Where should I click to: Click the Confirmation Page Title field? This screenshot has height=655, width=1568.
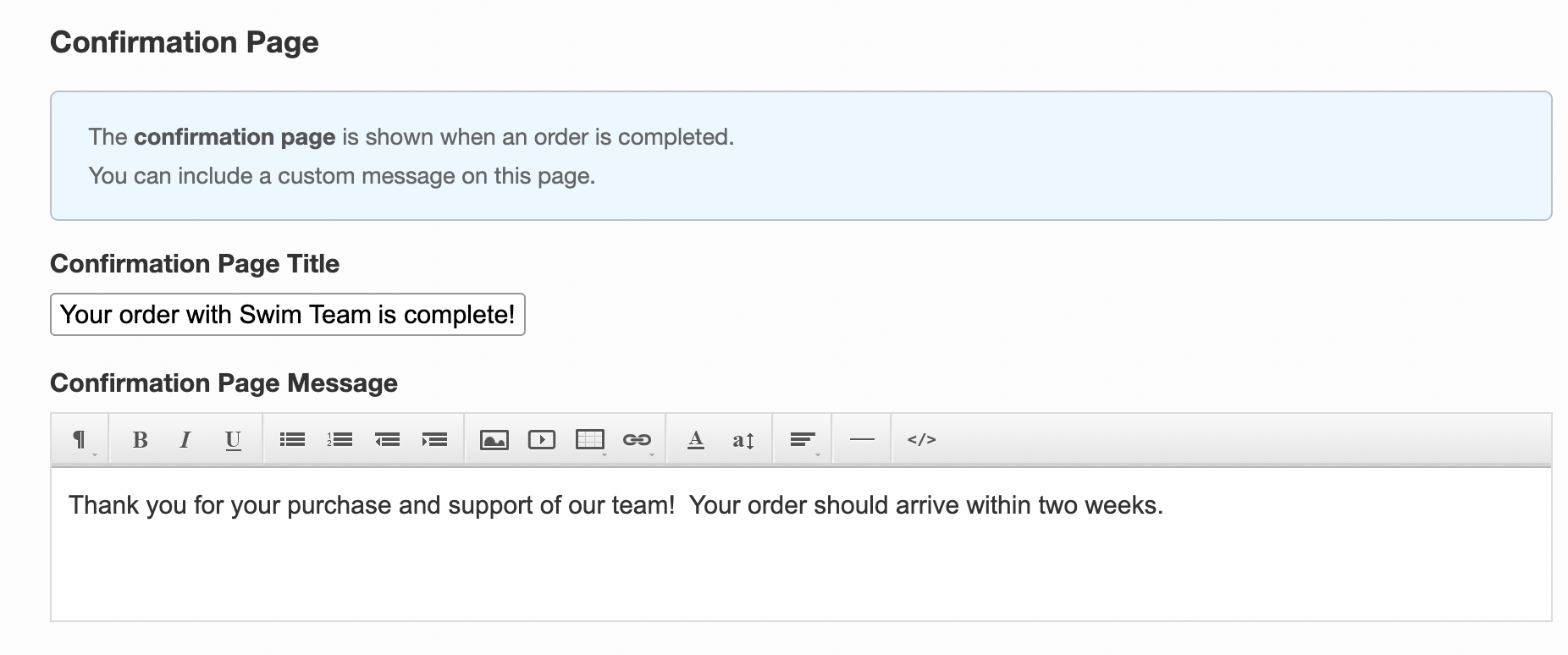click(288, 315)
